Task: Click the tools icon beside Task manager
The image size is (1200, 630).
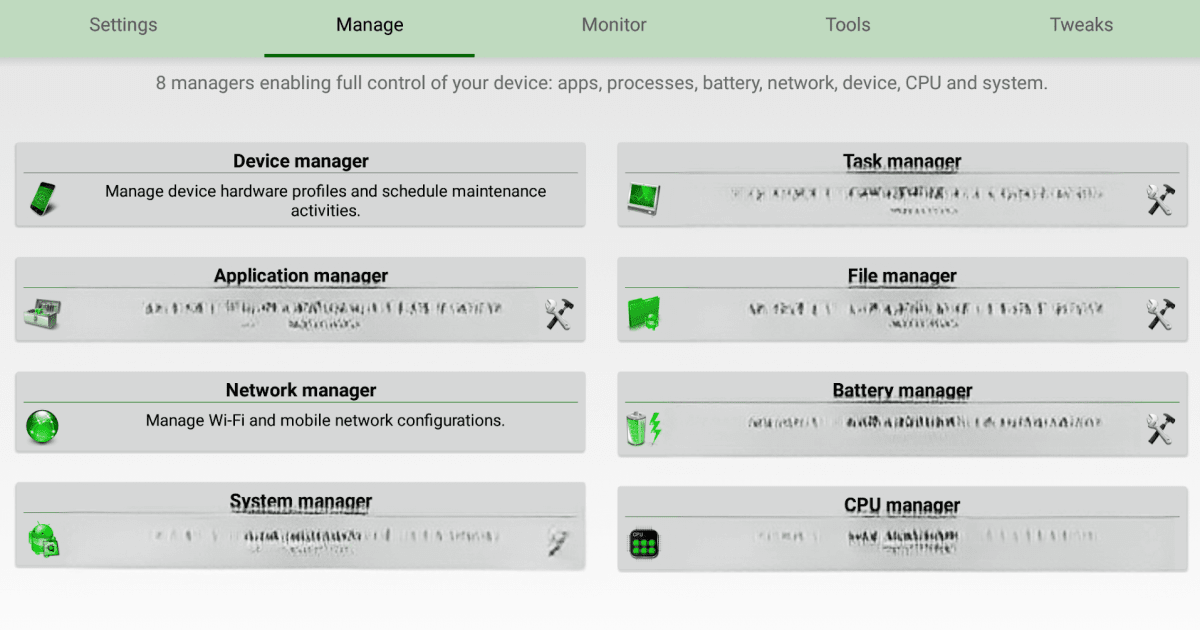Action: 1158,199
